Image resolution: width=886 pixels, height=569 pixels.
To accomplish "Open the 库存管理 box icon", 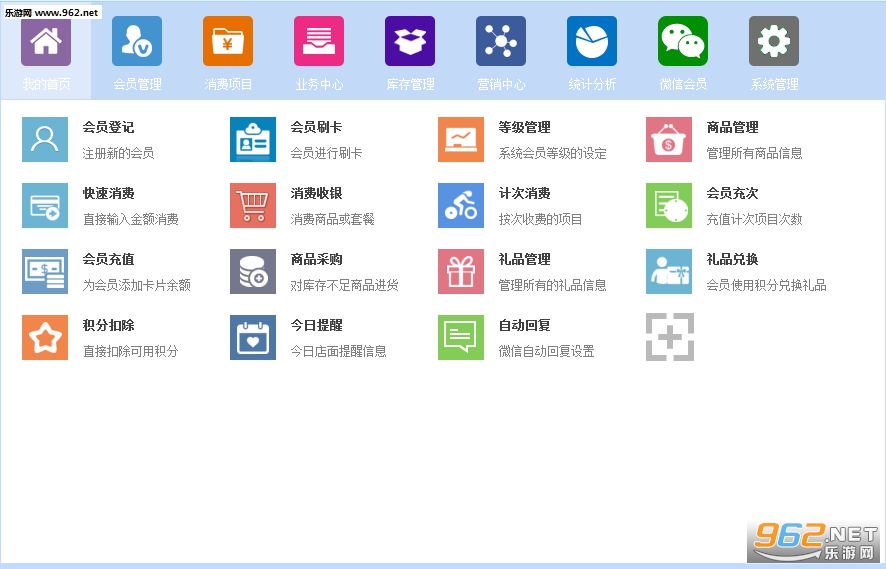I will 410,41.
